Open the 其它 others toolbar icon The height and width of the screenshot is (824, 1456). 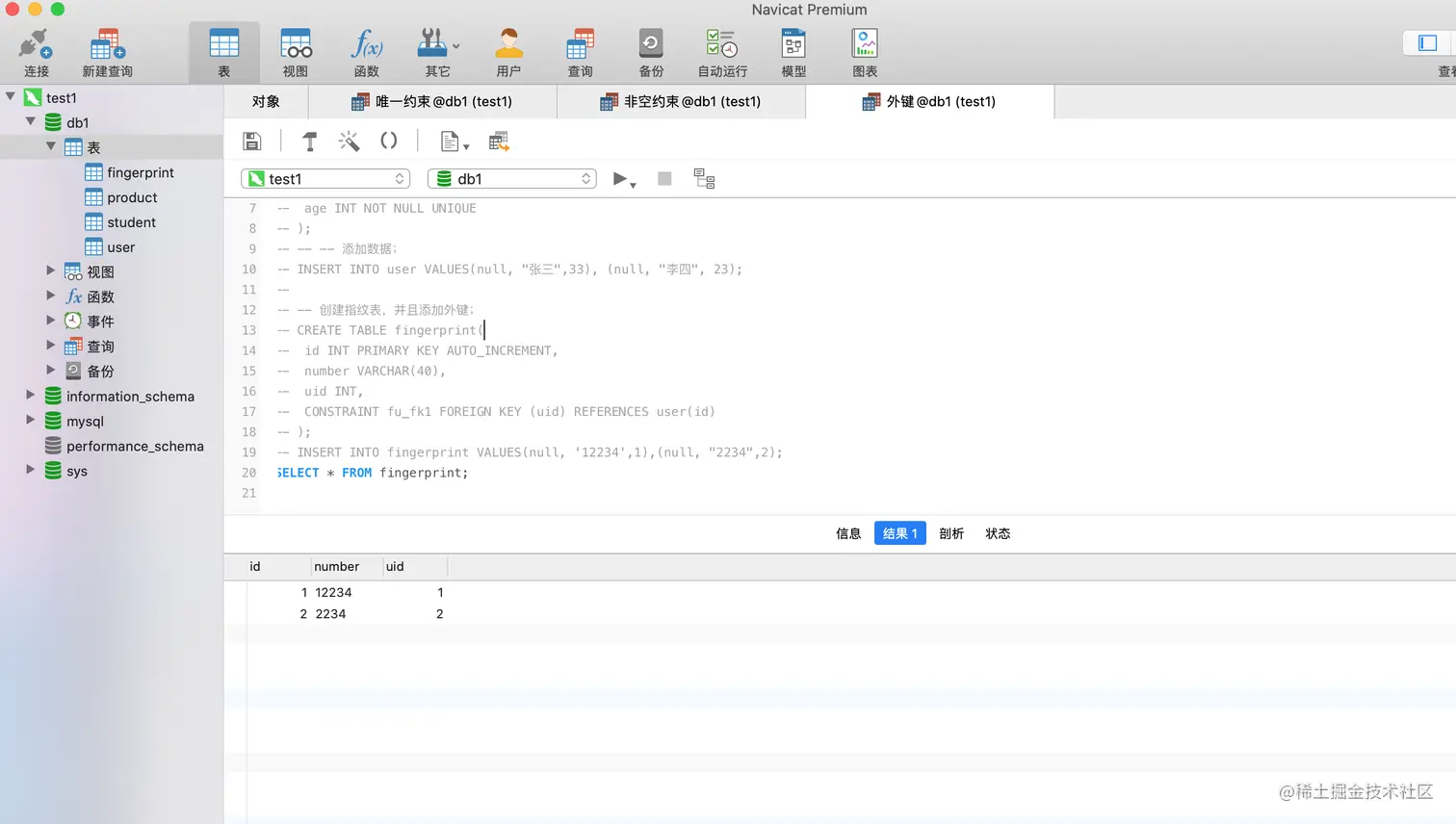click(x=437, y=53)
